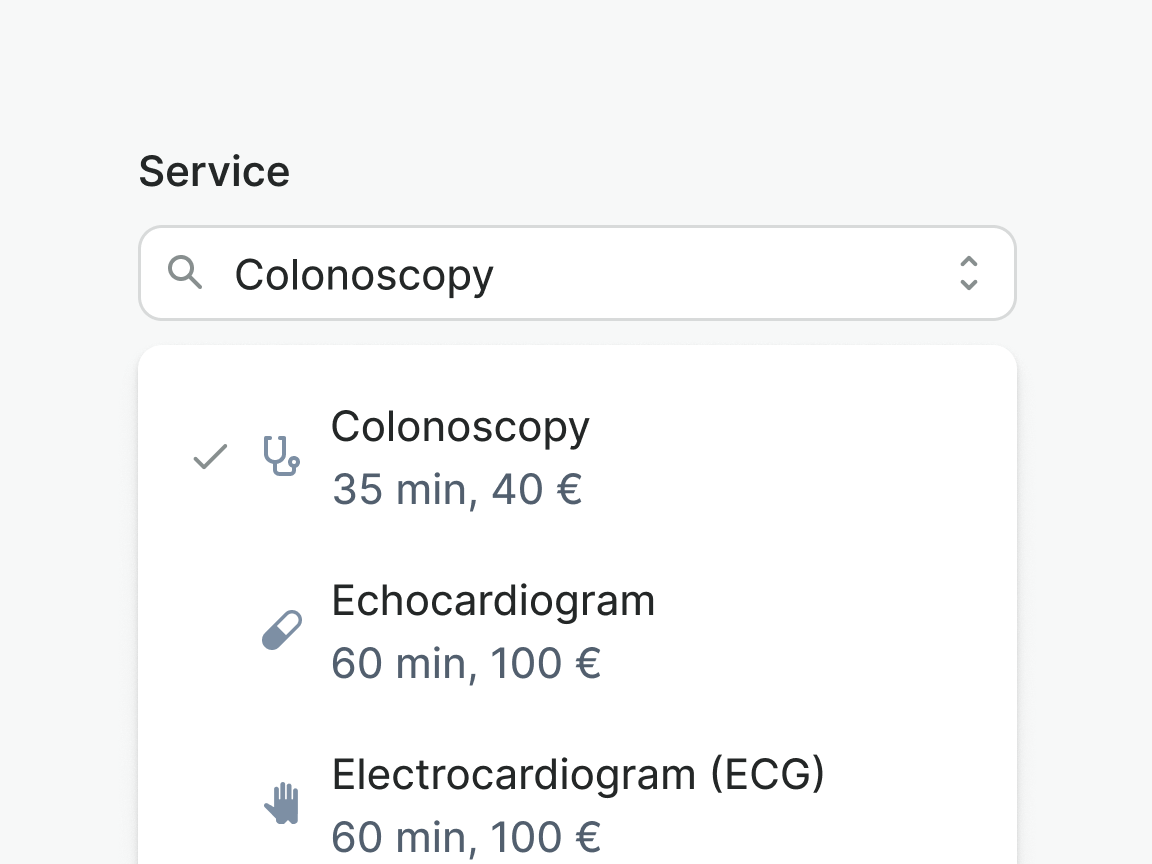Click the hand icon beside Electrocardiogram (ECG)
Screen dimensions: 1152x864
pos(283,804)
